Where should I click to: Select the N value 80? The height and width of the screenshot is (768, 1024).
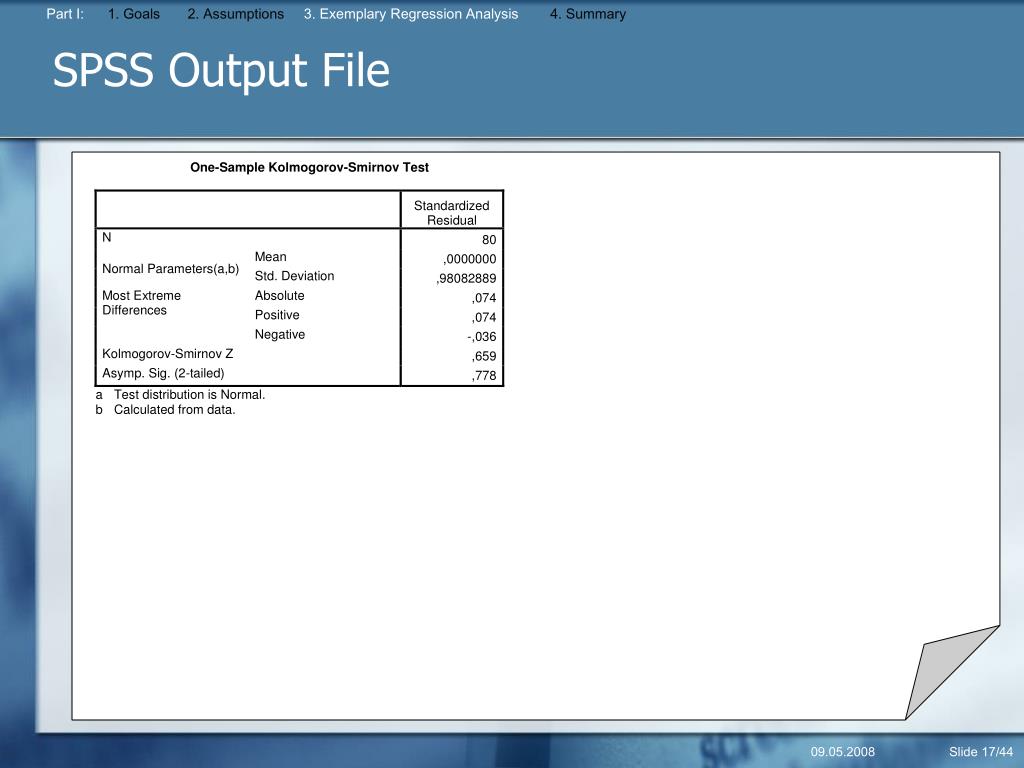[x=489, y=240]
